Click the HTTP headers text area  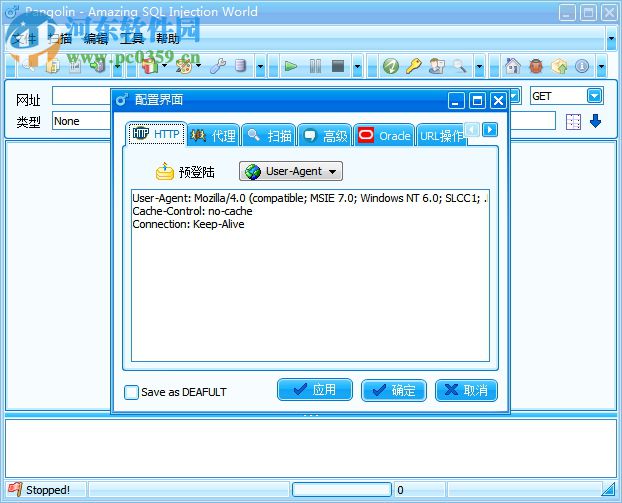310,275
